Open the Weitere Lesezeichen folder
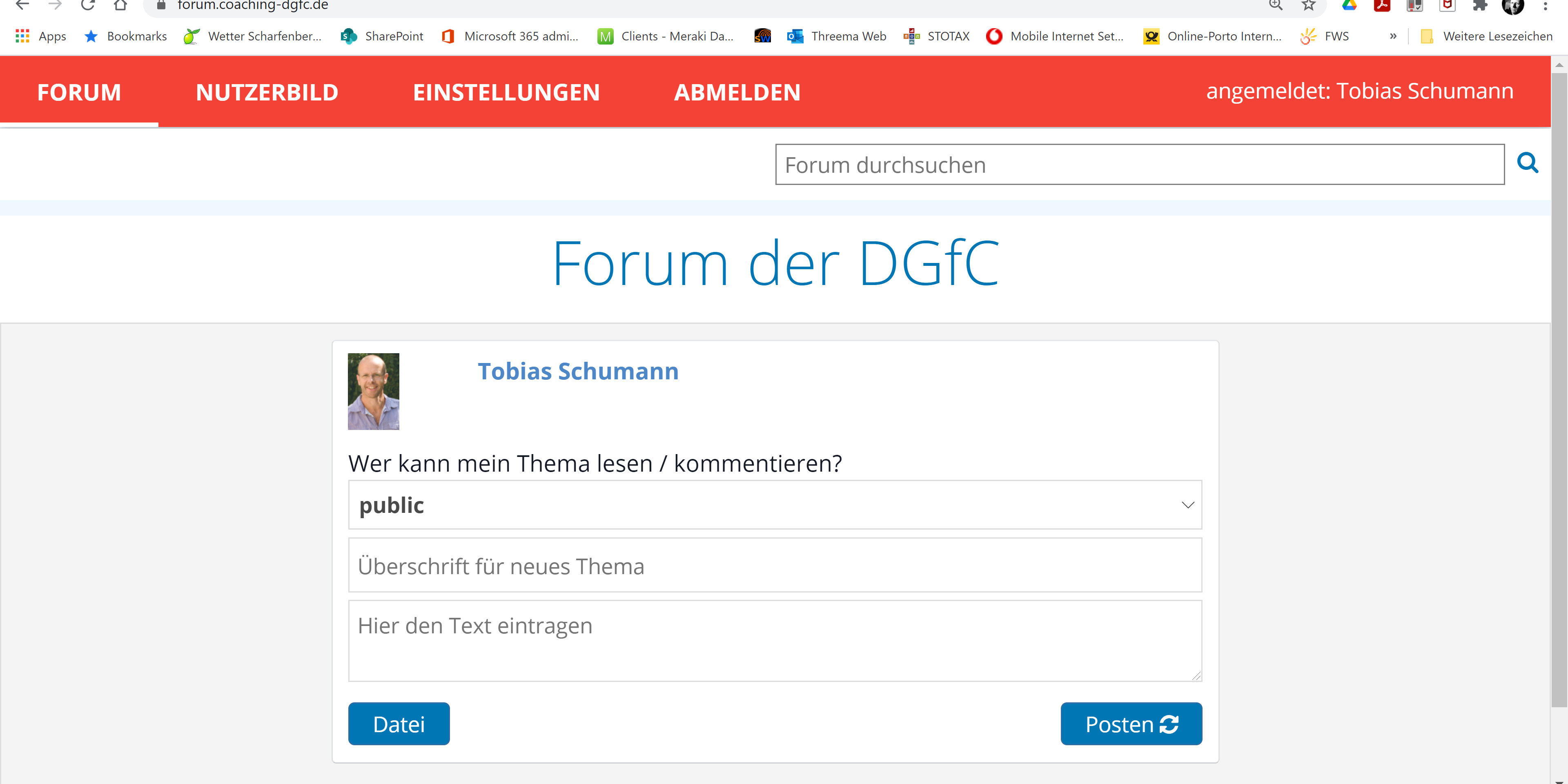The image size is (1568, 784). pos(1486,36)
